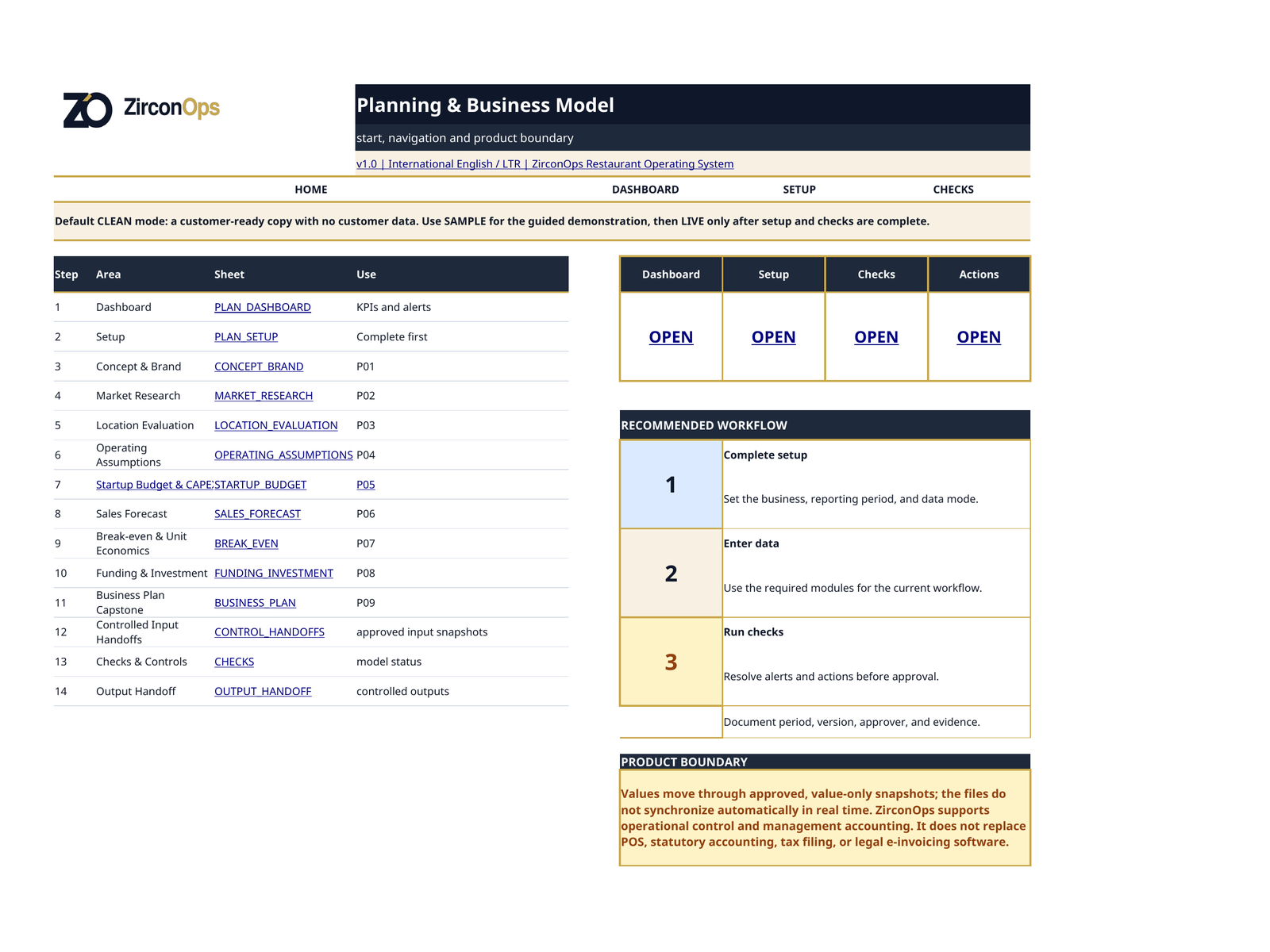Select workflow step number 2 cell

pos(671,574)
